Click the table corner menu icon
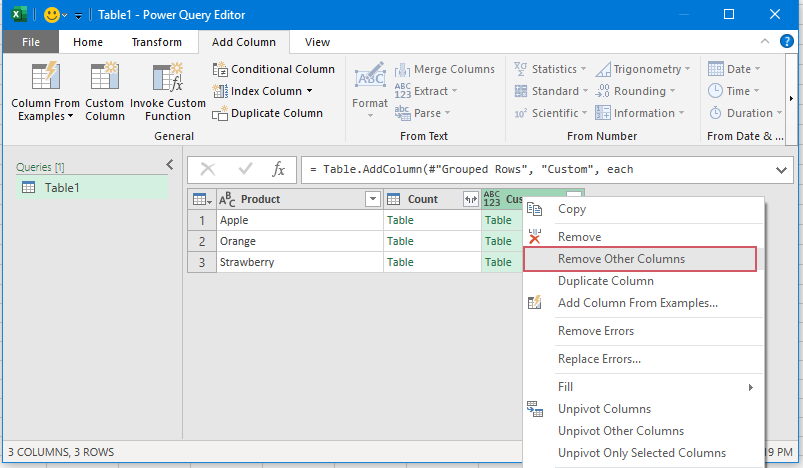Image resolution: width=803 pixels, height=468 pixels. pos(200,199)
